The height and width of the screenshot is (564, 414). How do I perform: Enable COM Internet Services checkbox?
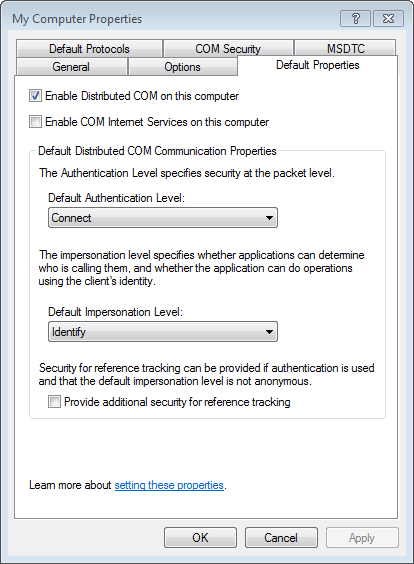(35, 122)
